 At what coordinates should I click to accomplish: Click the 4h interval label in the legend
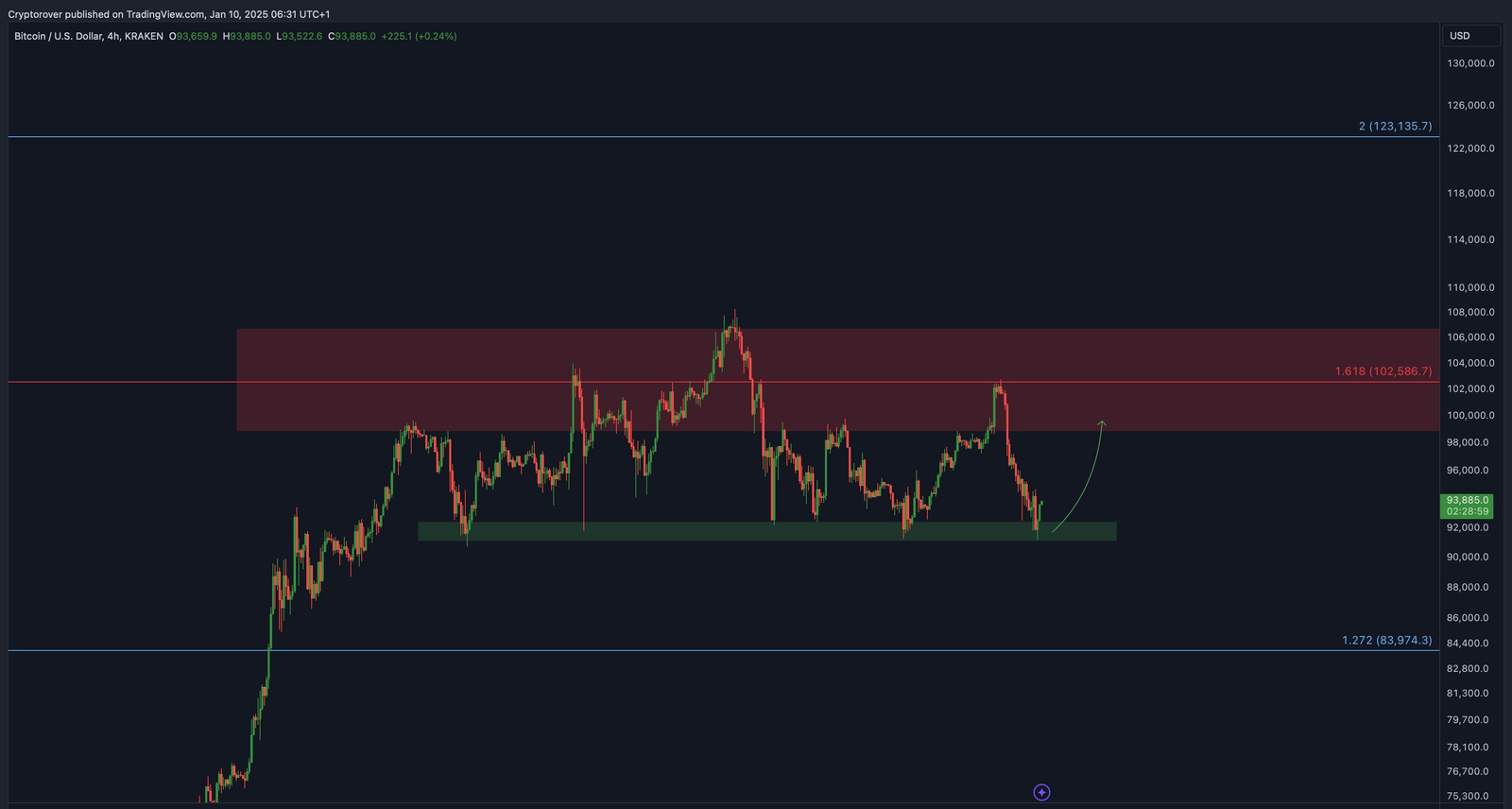113,36
